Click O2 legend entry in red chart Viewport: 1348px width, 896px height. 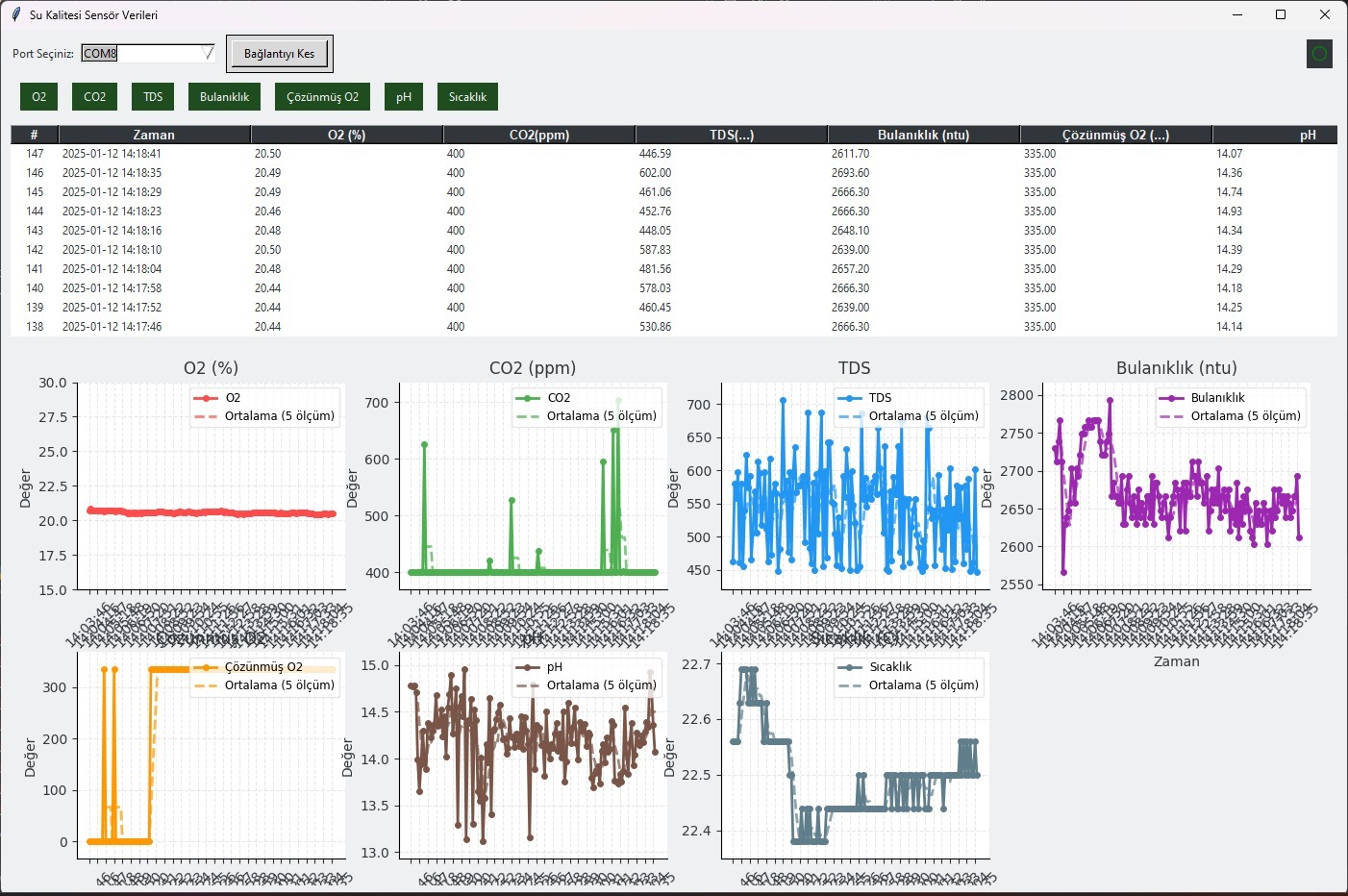(x=217, y=397)
